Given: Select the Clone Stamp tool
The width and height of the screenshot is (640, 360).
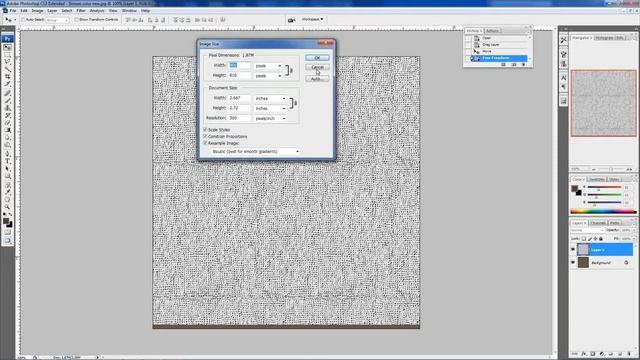Looking at the screenshot, I should [7, 108].
